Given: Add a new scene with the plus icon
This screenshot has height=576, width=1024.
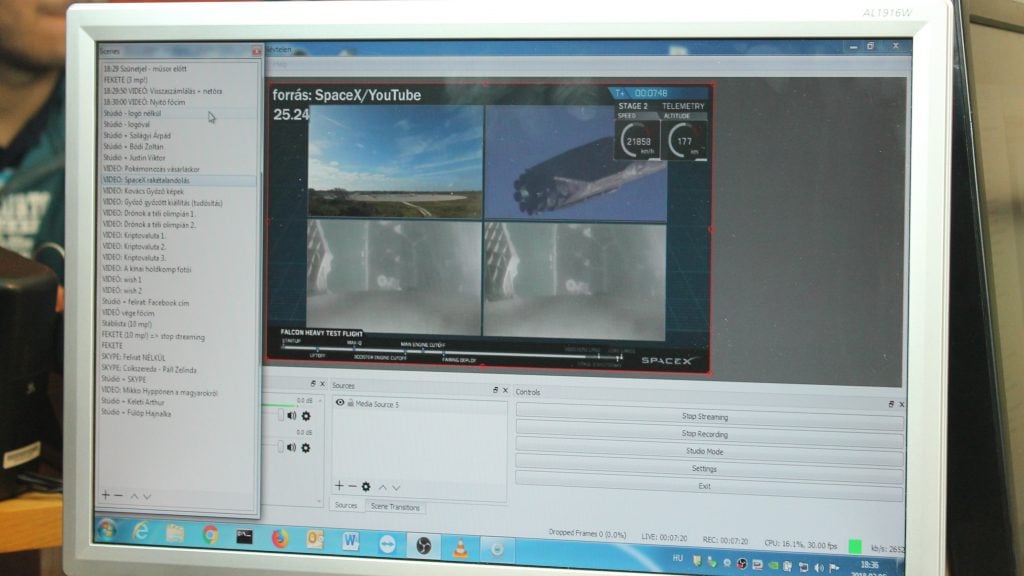Looking at the screenshot, I should pyautogui.click(x=106, y=495).
